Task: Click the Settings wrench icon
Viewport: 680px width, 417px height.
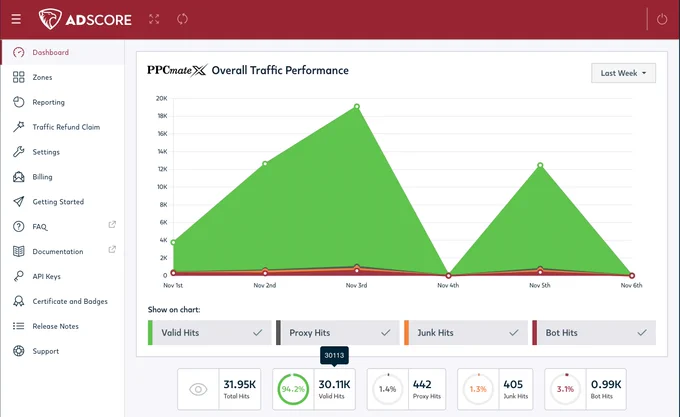Action: point(19,152)
